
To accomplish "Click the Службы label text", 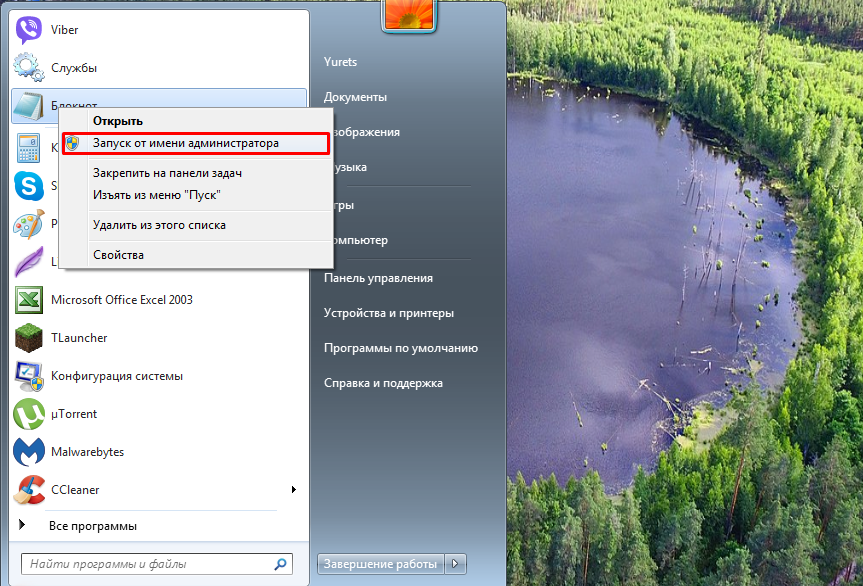I will click(74, 68).
